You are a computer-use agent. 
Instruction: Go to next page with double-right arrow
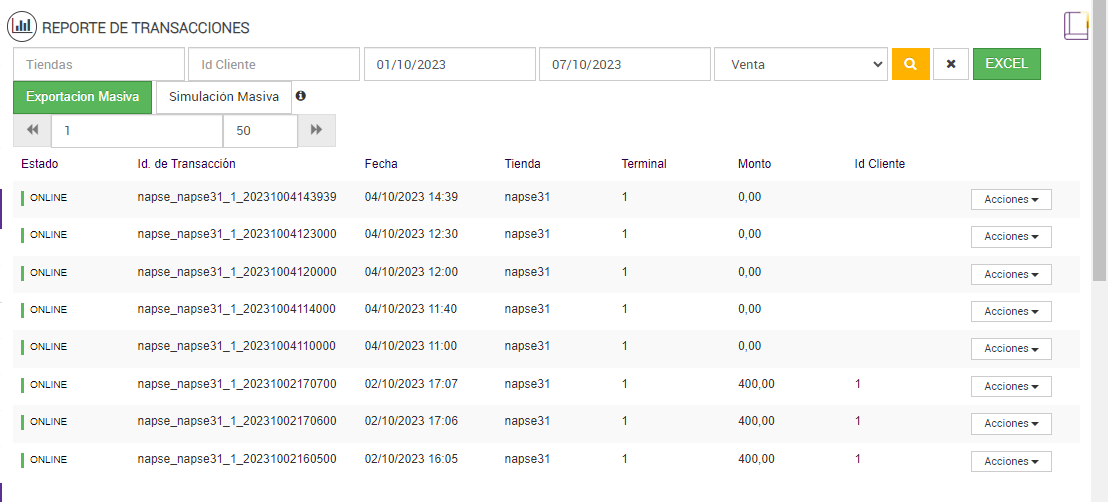(317, 130)
